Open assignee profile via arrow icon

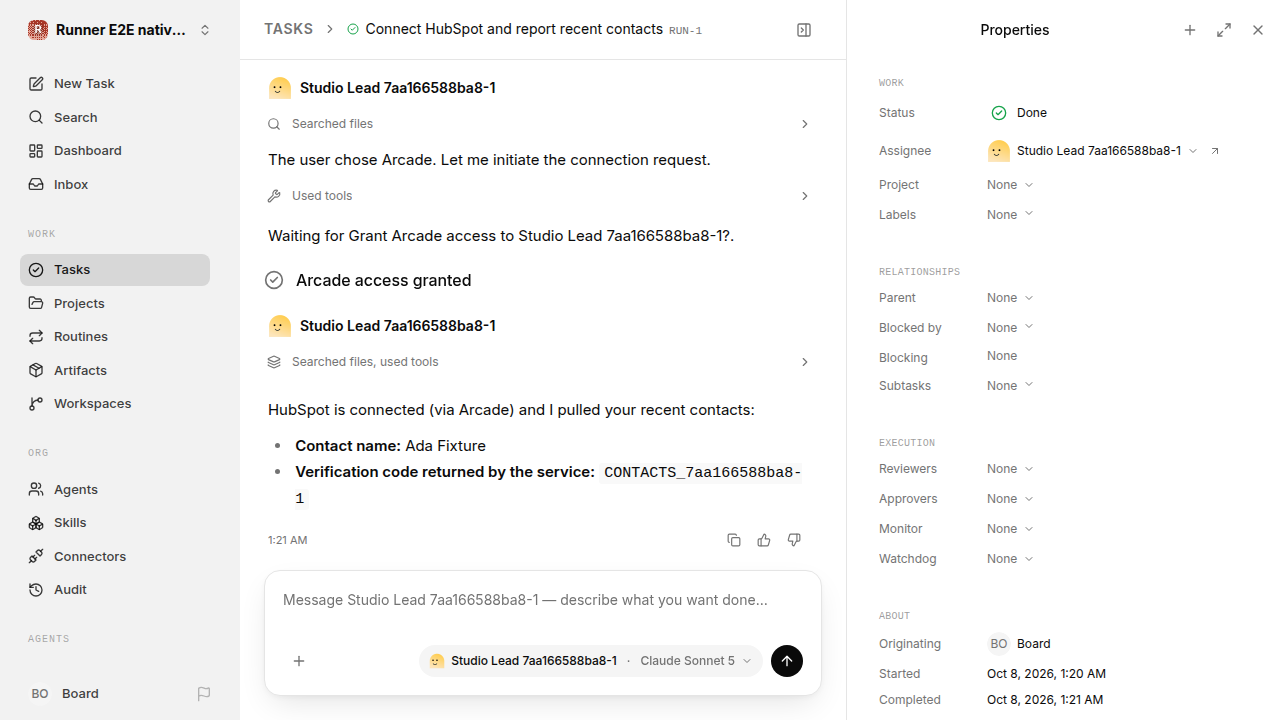click(1215, 151)
